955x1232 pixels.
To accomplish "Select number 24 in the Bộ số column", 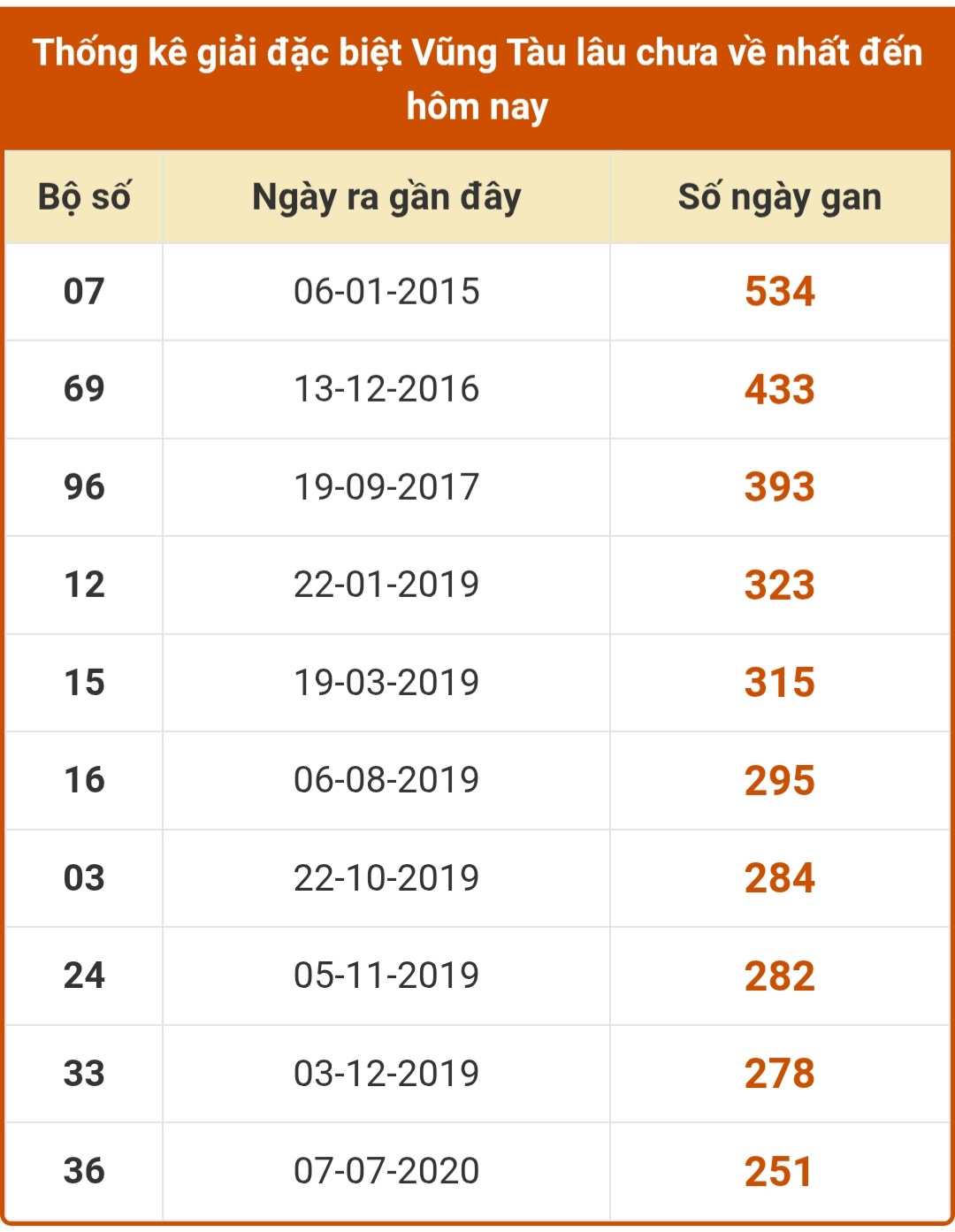I will [x=84, y=976].
